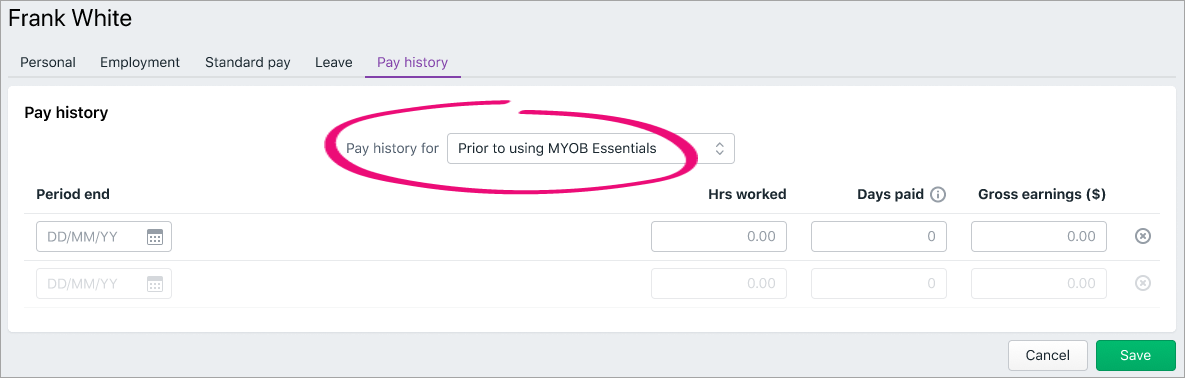
Task: Click the second row Gross earnings field
Action: (1039, 284)
